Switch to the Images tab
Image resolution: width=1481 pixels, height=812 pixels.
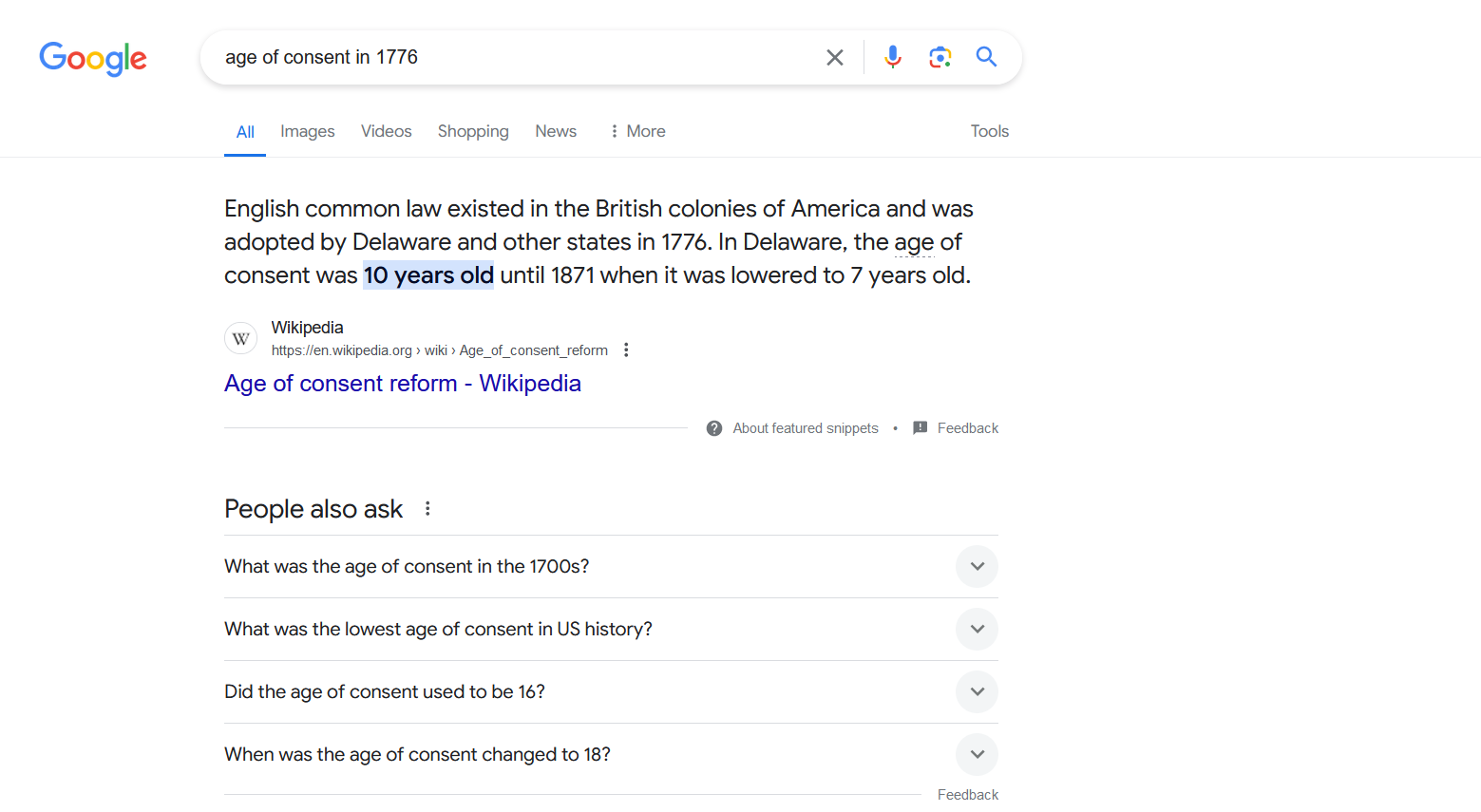pos(308,131)
